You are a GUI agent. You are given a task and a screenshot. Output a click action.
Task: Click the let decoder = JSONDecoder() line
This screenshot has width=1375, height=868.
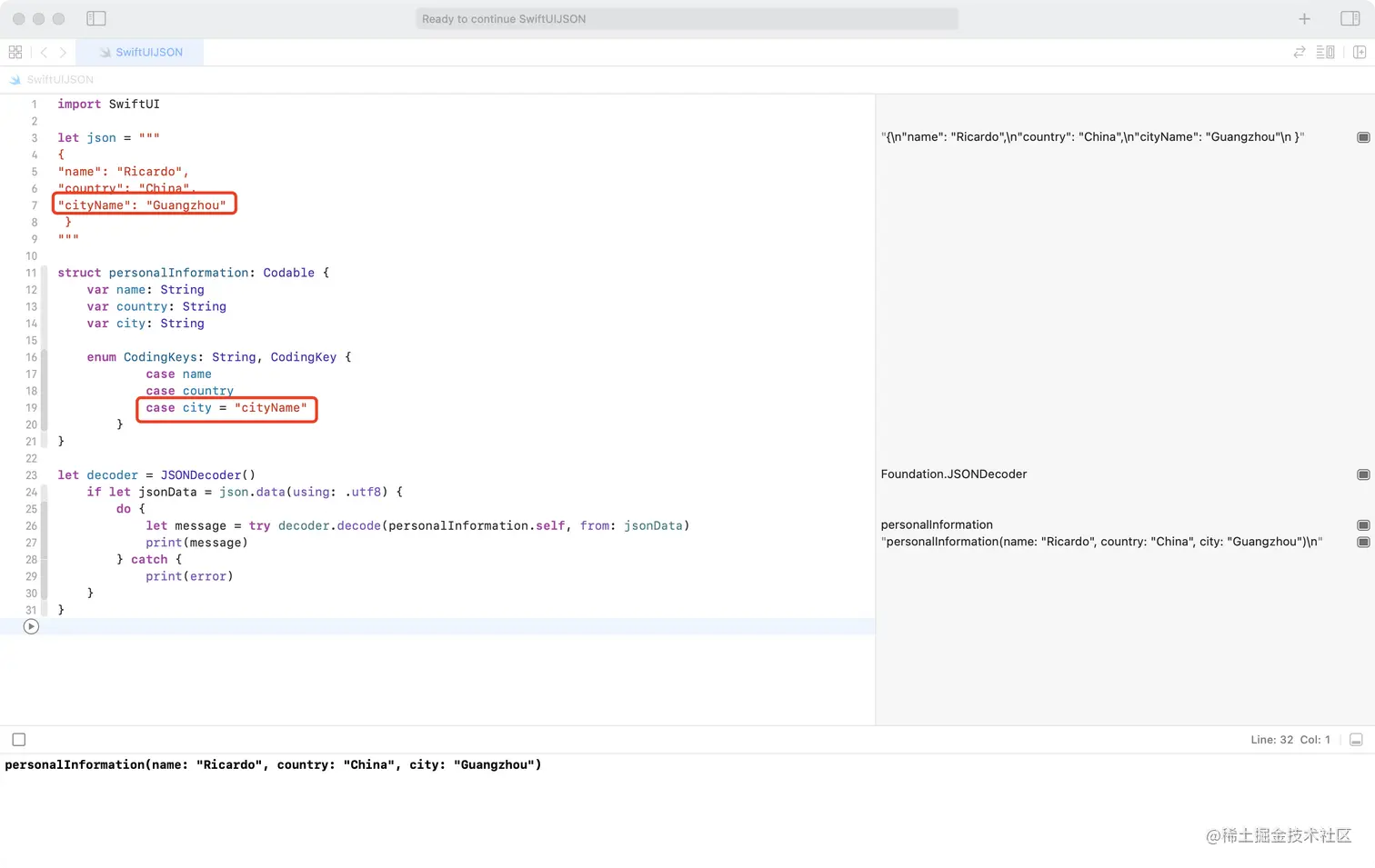[156, 475]
